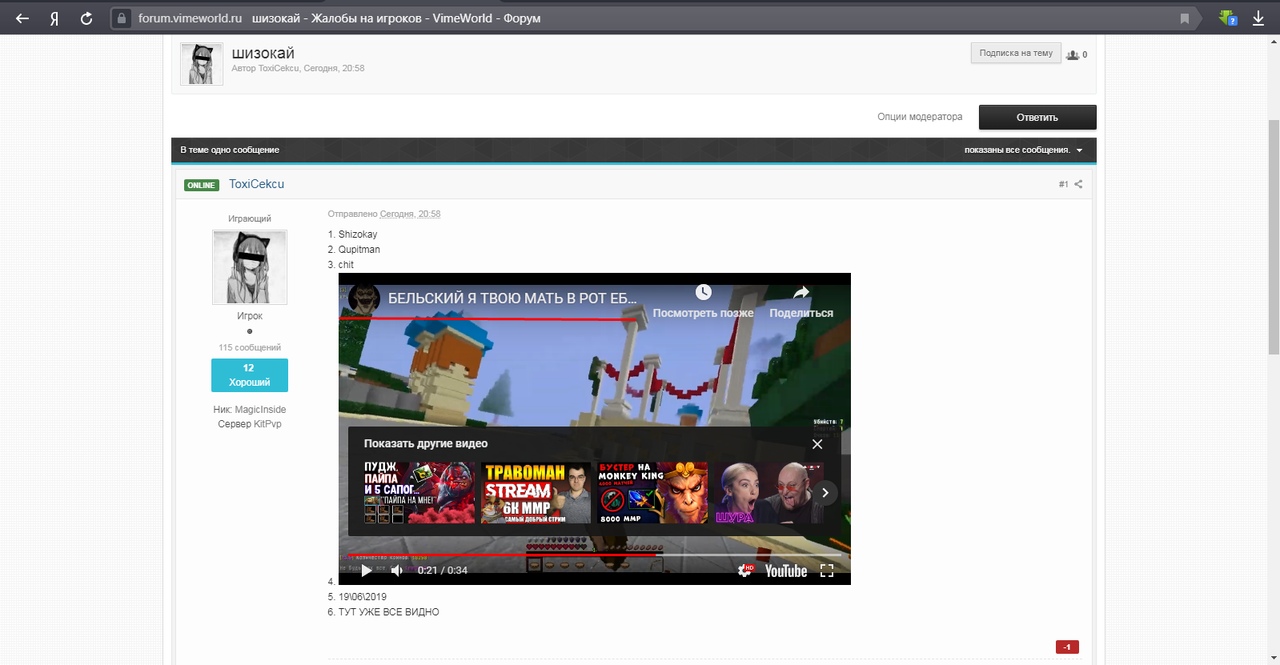This screenshot has height=665, width=1280.
Task: Watch the video on YouTube via the logo
Action: 786,571
